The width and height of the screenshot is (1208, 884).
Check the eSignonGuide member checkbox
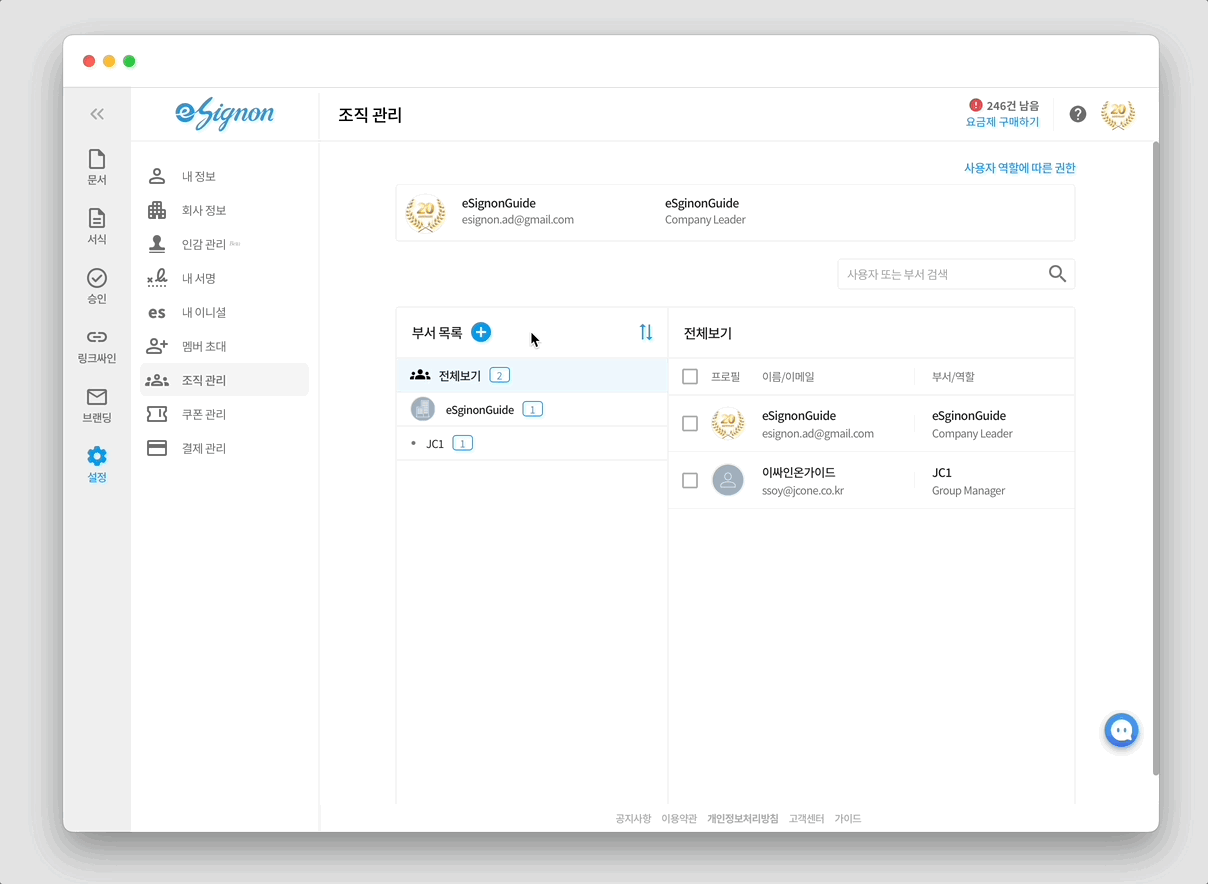coord(690,424)
